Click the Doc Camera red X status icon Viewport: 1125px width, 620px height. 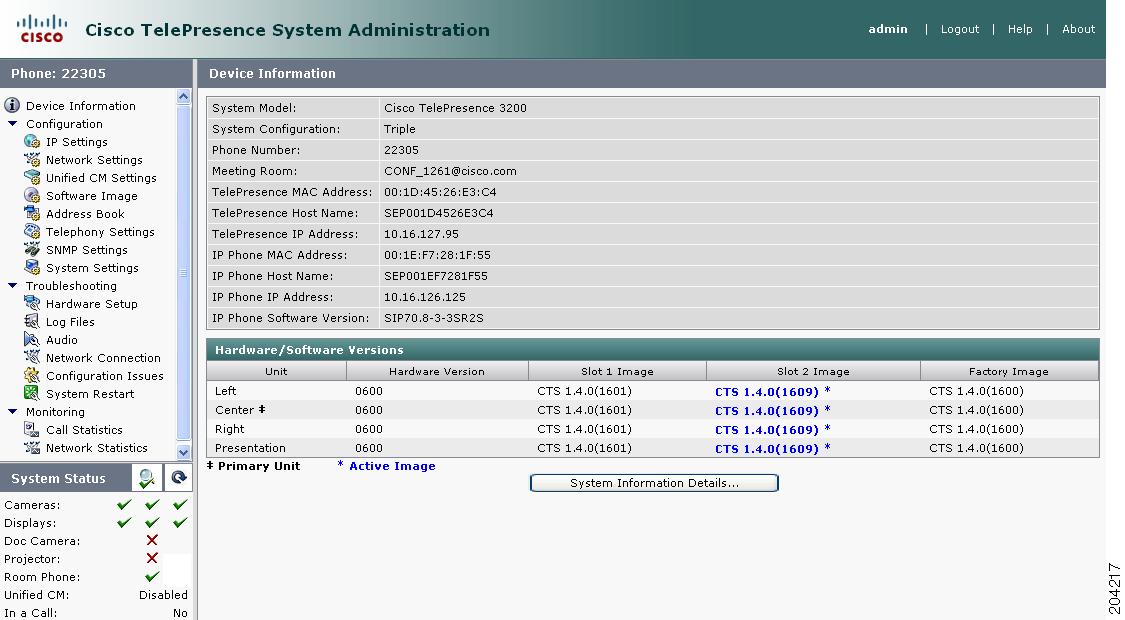[152, 540]
